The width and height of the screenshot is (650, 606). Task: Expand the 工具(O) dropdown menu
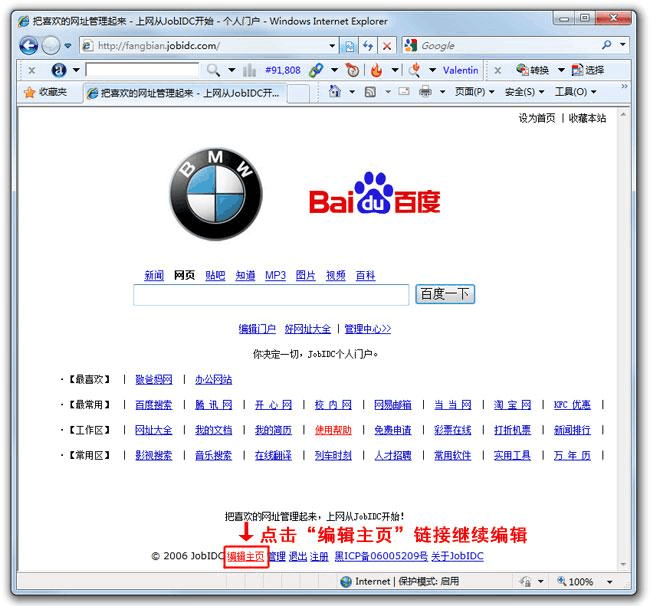pyautogui.click(x=575, y=92)
